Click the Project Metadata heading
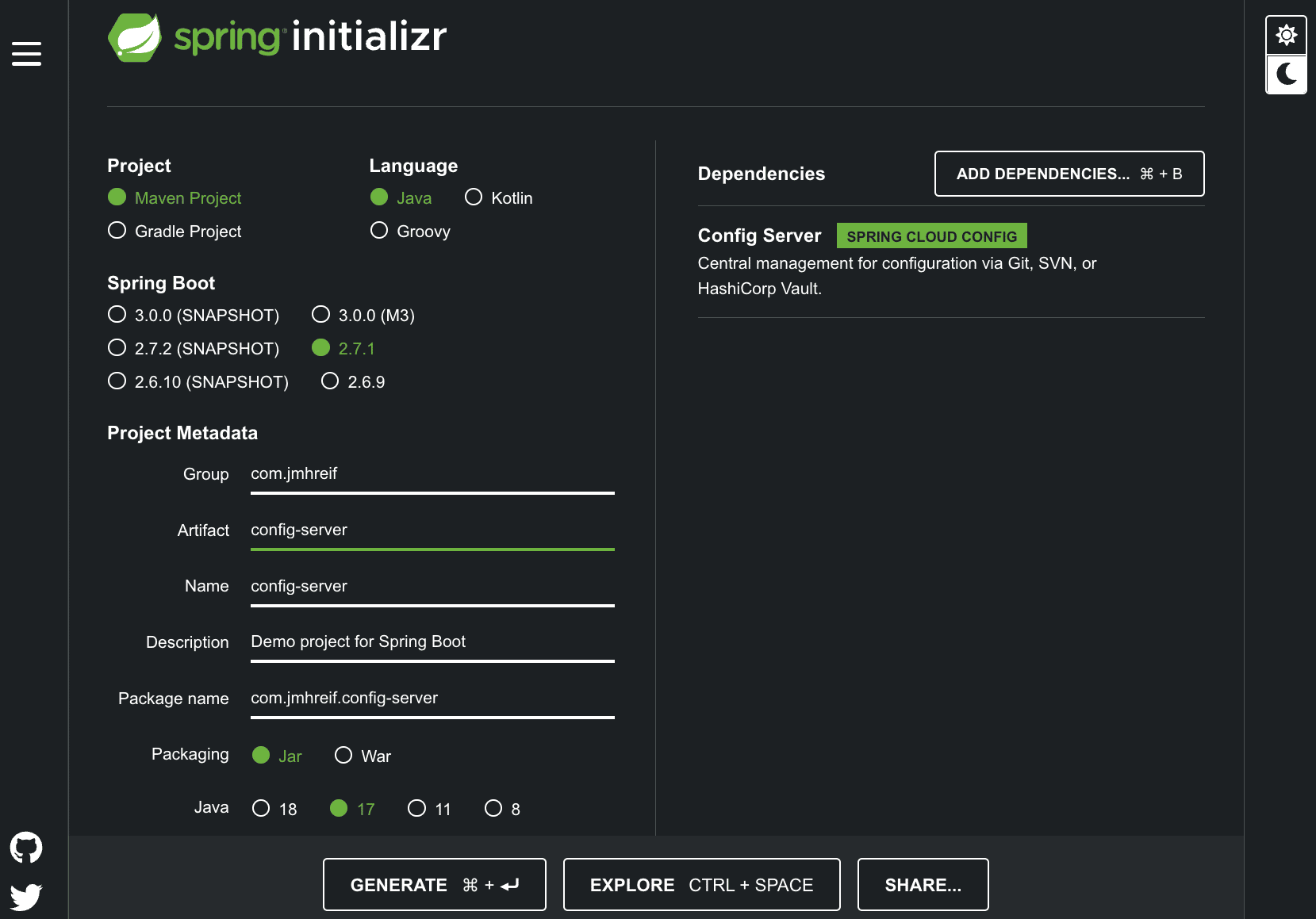 [182, 433]
